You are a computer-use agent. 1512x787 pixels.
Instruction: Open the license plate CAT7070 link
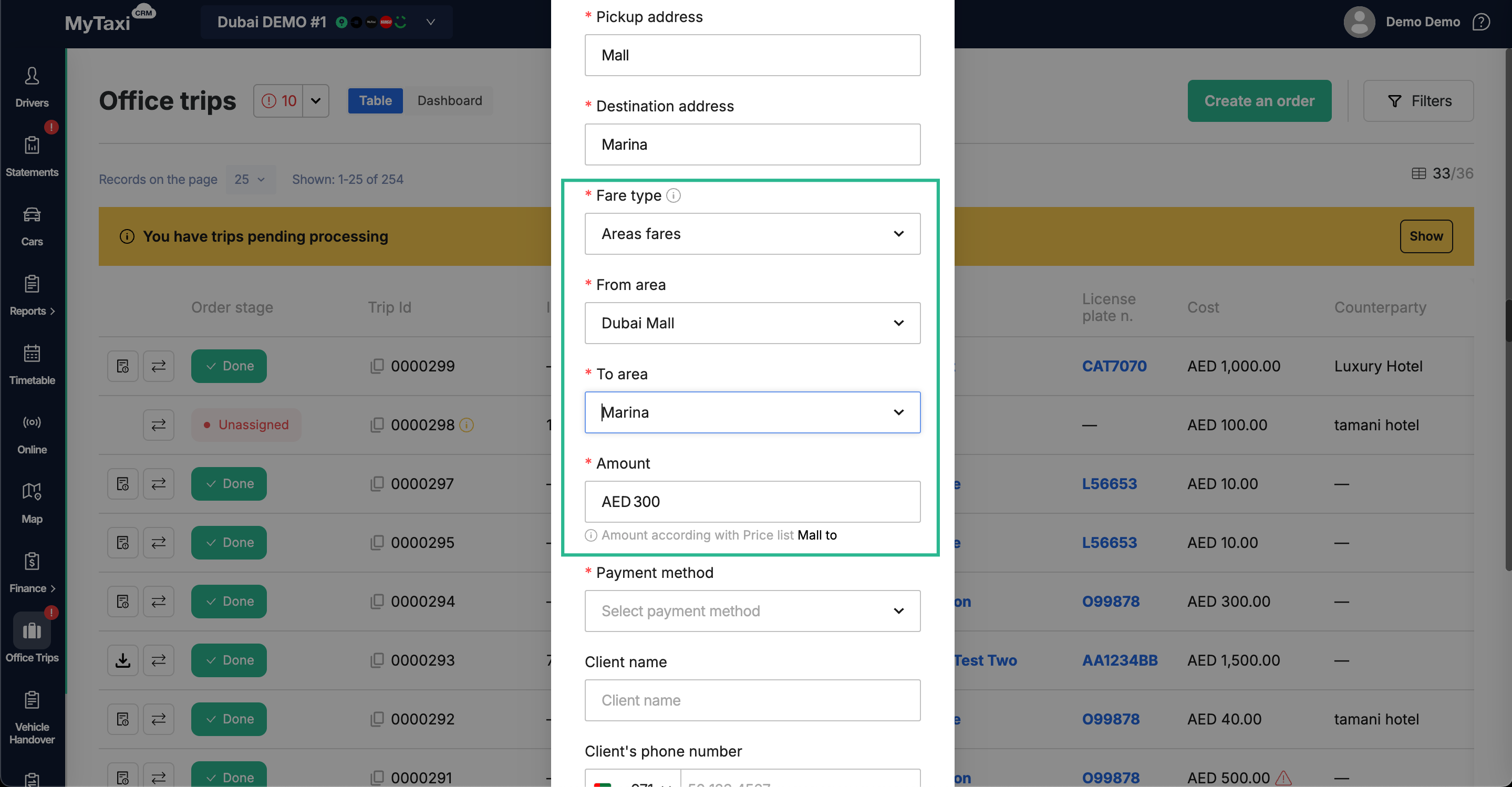coord(1113,366)
